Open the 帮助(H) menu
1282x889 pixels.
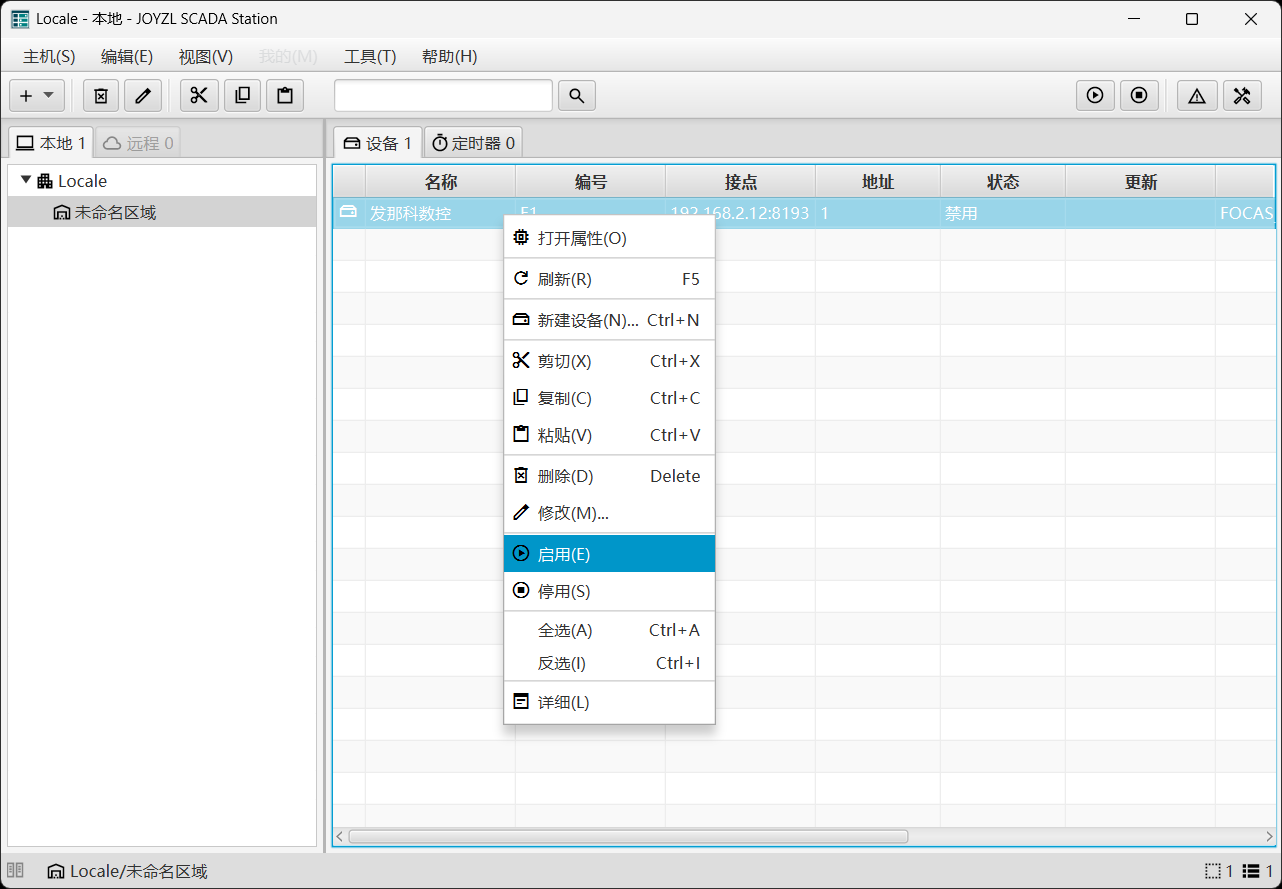click(x=450, y=57)
